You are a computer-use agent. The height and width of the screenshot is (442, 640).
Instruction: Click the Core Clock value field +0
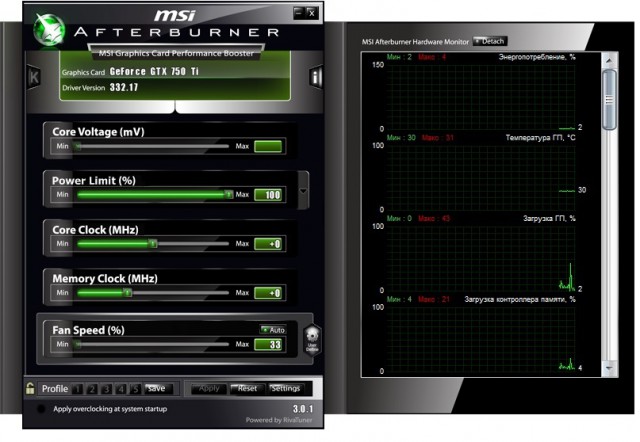pyautogui.click(x=268, y=244)
